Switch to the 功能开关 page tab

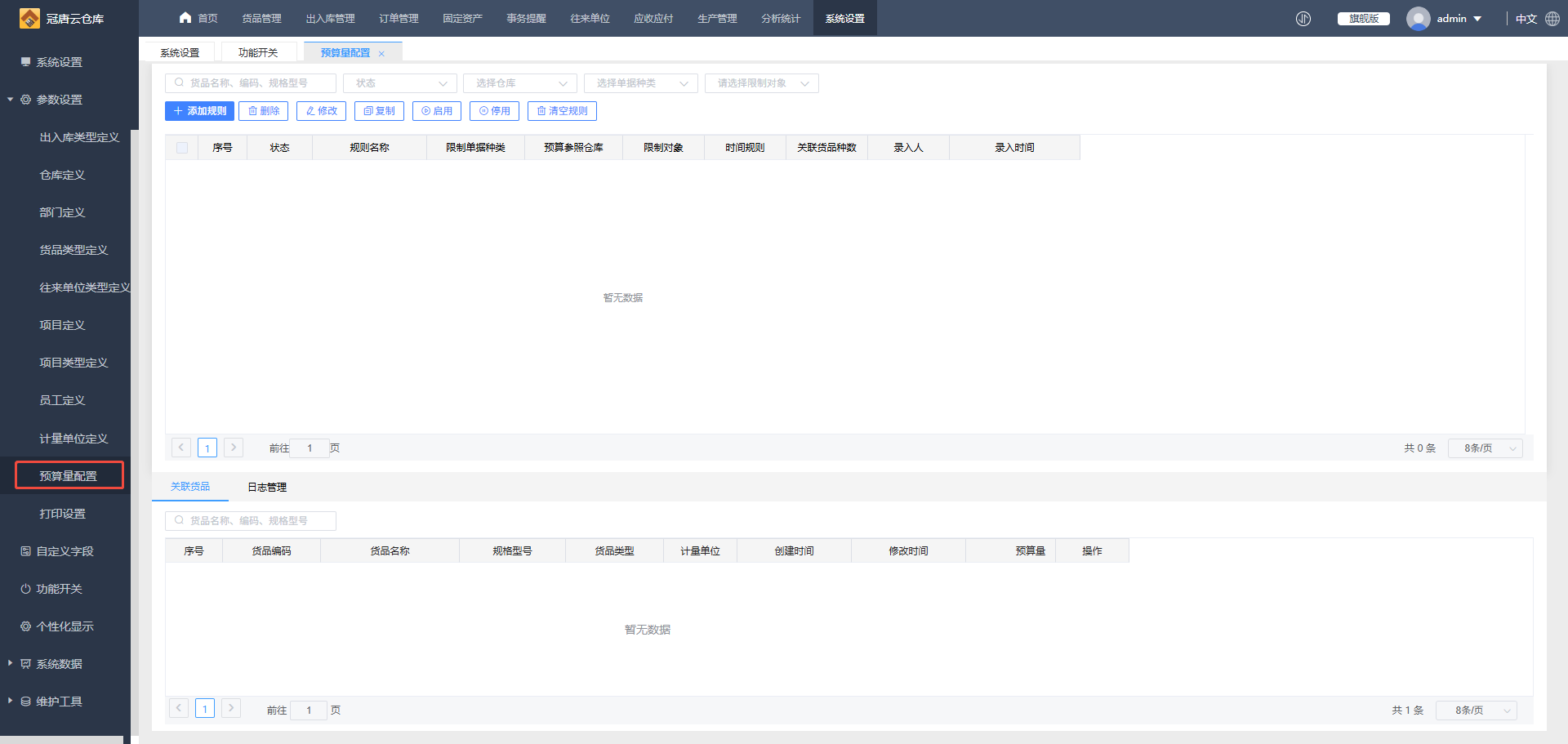pyautogui.click(x=258, y=52)
